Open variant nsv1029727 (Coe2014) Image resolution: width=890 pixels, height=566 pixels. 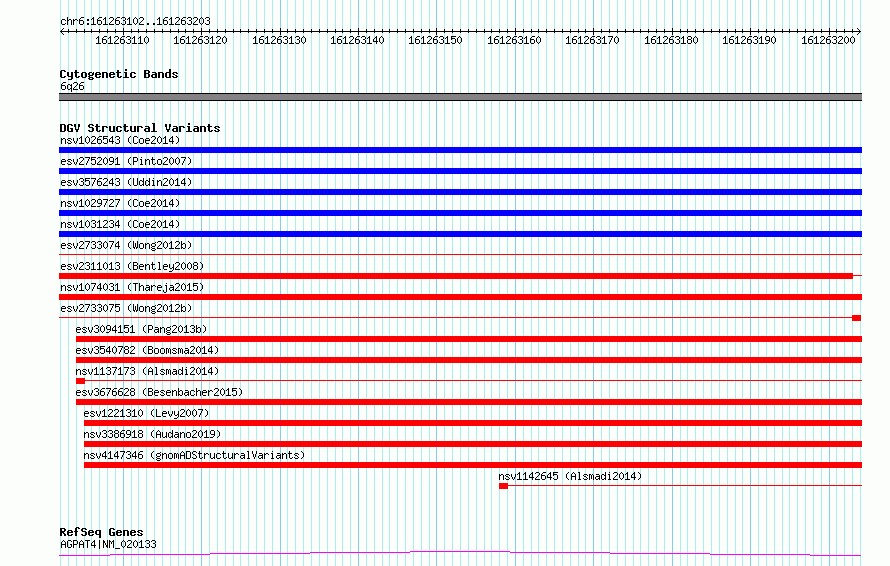point(120,203)
